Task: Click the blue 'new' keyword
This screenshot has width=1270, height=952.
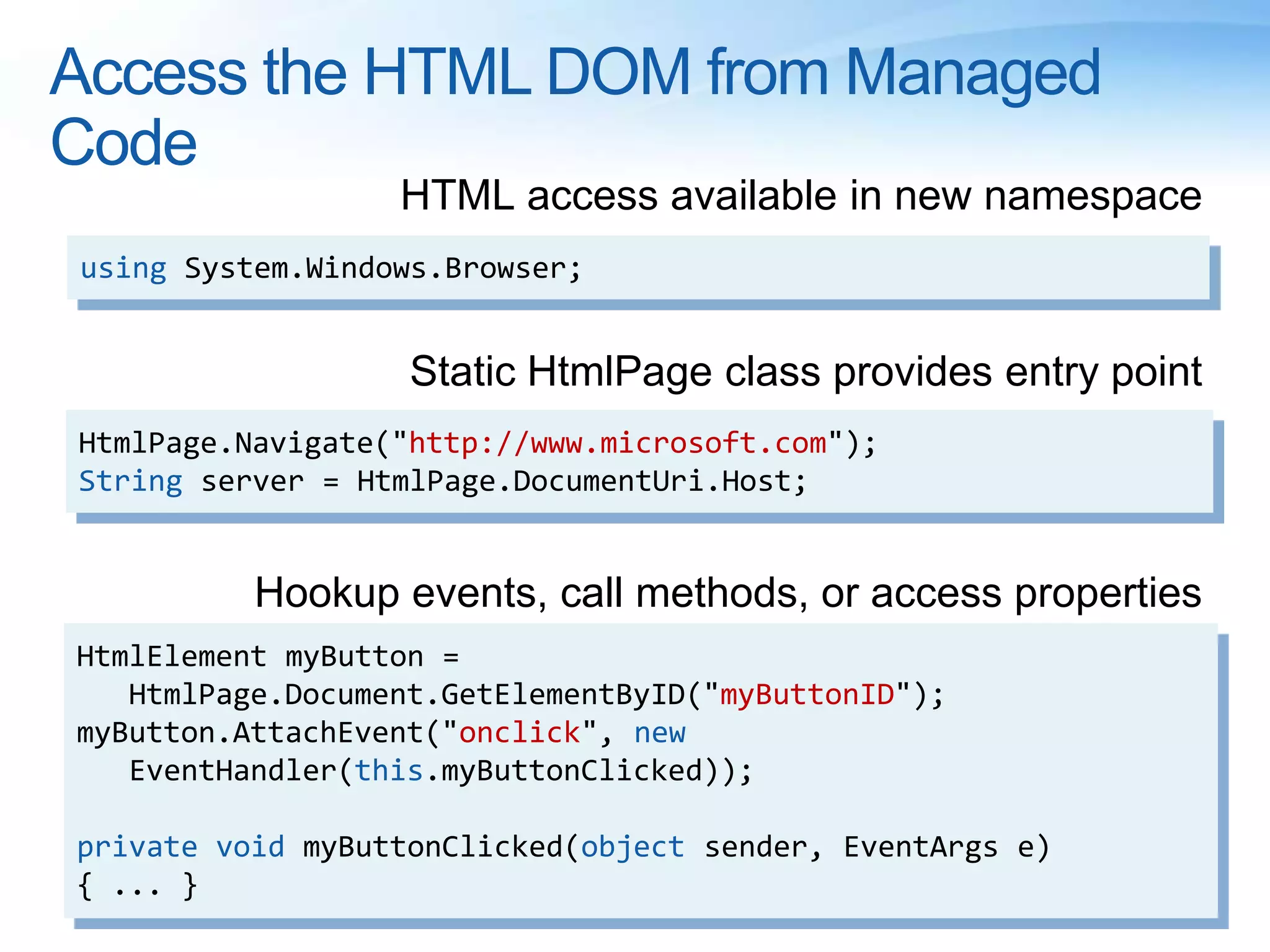Action: (659, 733)
